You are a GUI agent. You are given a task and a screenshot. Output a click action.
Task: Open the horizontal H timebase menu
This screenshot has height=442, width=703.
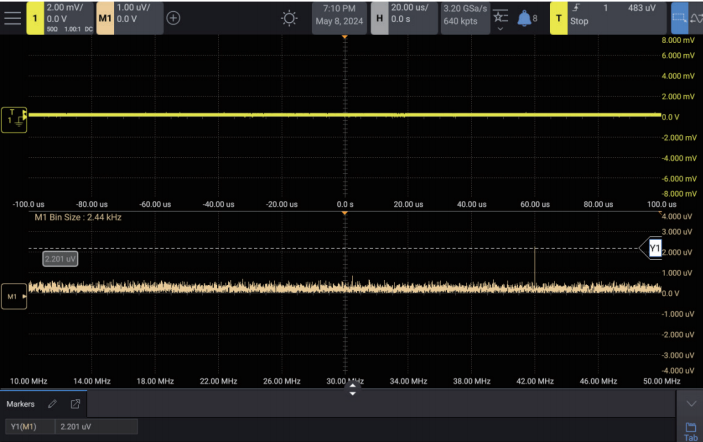coord(379,18)
